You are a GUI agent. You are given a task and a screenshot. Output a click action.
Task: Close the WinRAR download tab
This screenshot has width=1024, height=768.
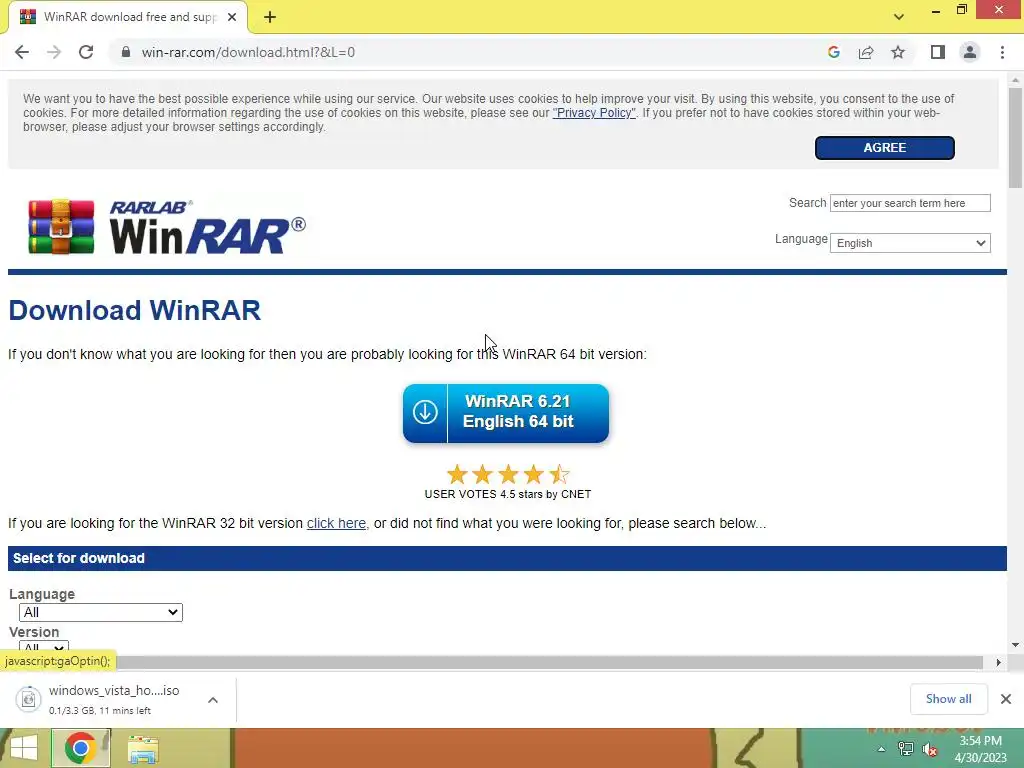point(232,17)
